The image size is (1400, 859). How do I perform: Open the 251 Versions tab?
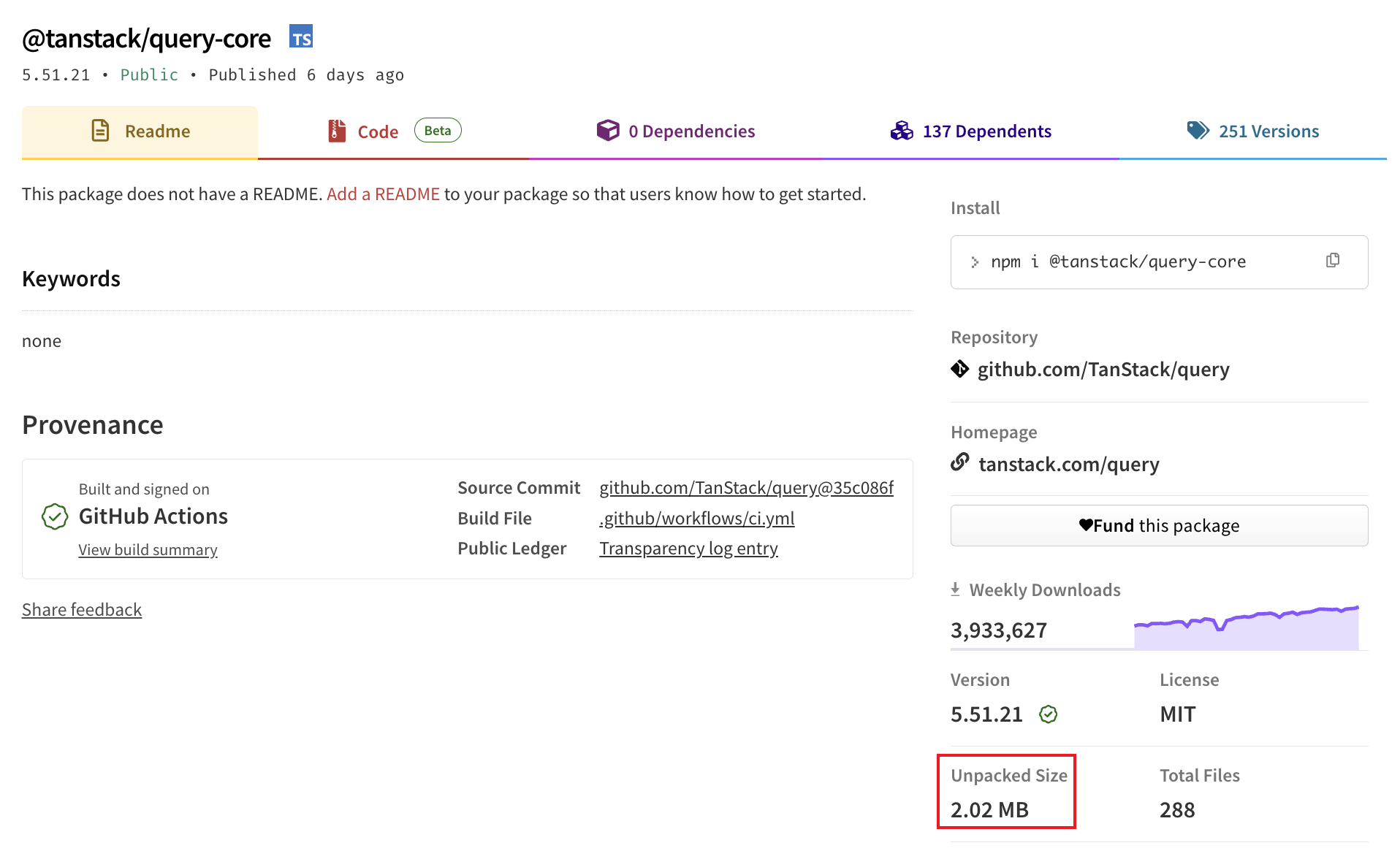[1252, 131]
